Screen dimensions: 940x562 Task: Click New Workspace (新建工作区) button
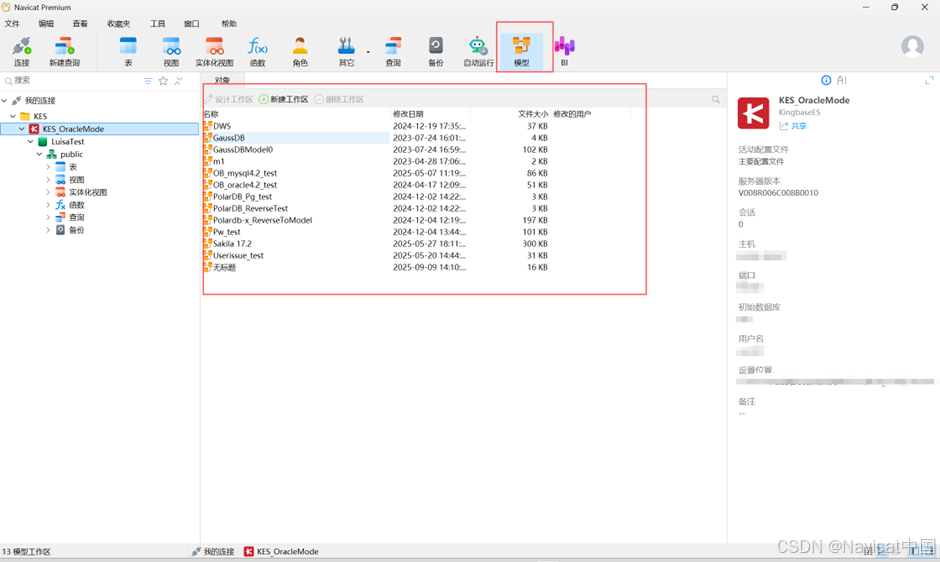pos(284,100)
